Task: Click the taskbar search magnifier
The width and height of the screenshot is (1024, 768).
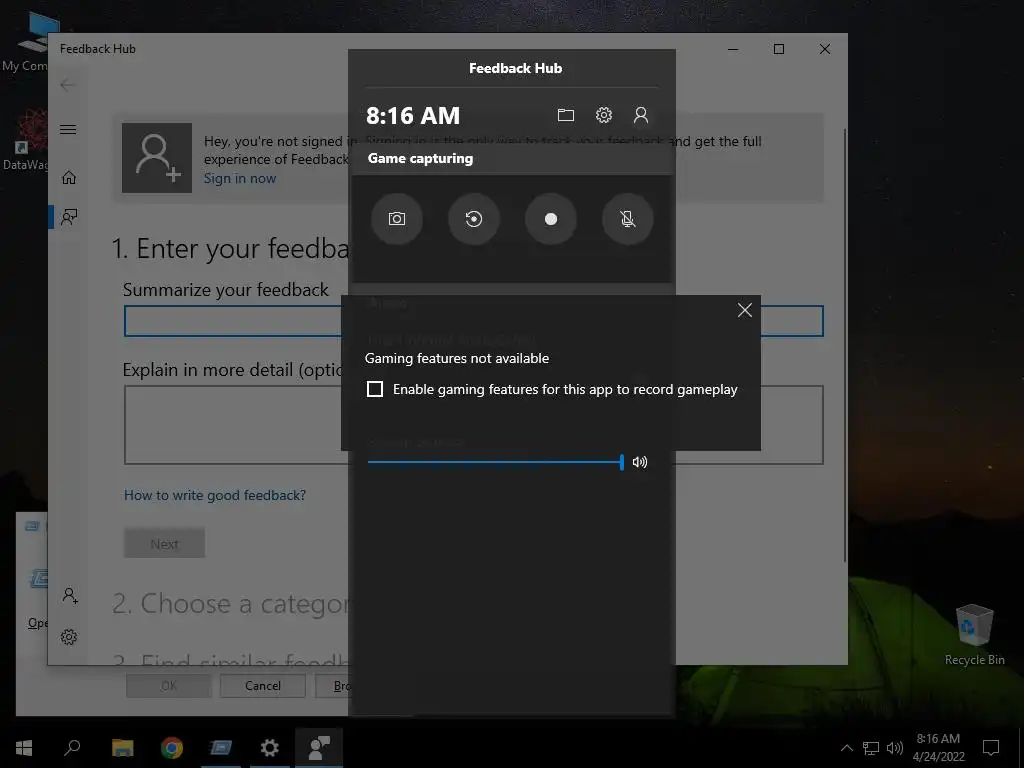Action: click(x=72, y=748)
